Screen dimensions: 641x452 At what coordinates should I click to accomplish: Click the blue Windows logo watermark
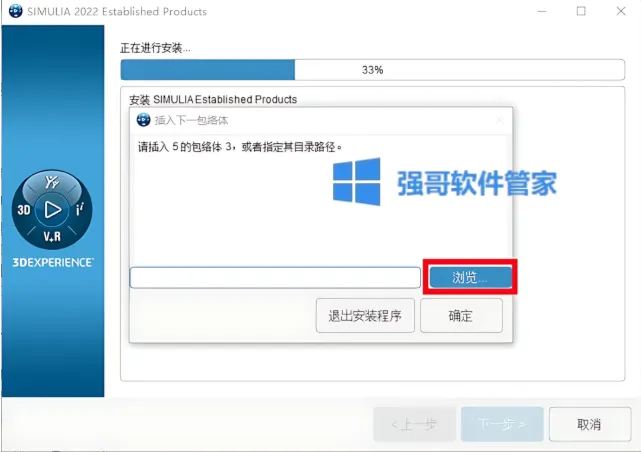click(356, 181)
